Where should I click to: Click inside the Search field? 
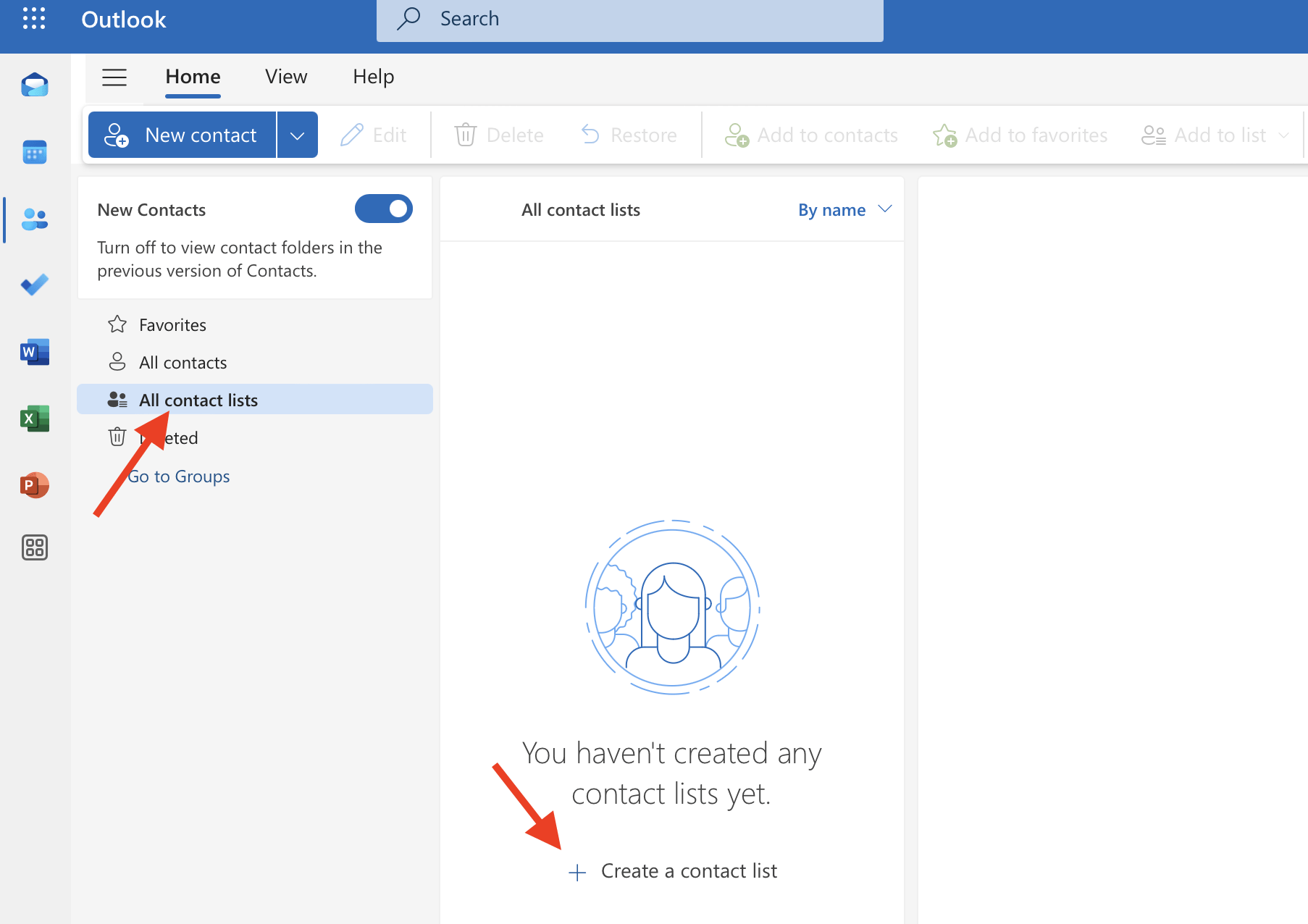point(629,20)
